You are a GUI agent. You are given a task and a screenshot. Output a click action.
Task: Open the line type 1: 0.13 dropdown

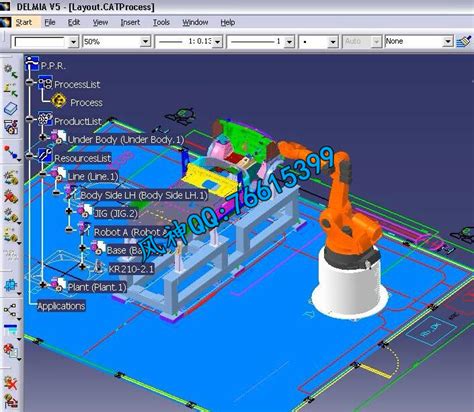click(x=217, y=42)
